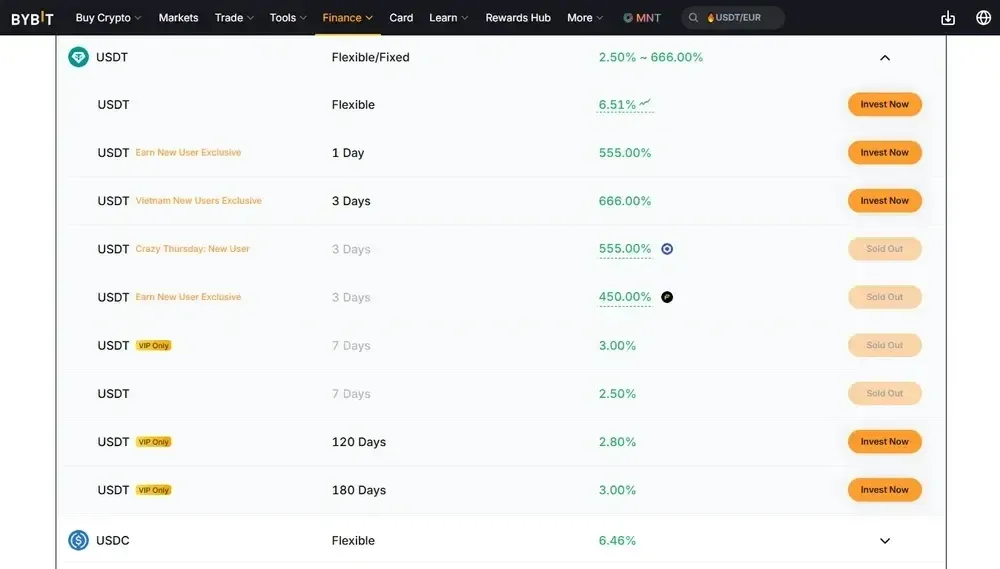The image size is (1000, 569).
Task: Open the globe language selector
Action: point(983,18)
